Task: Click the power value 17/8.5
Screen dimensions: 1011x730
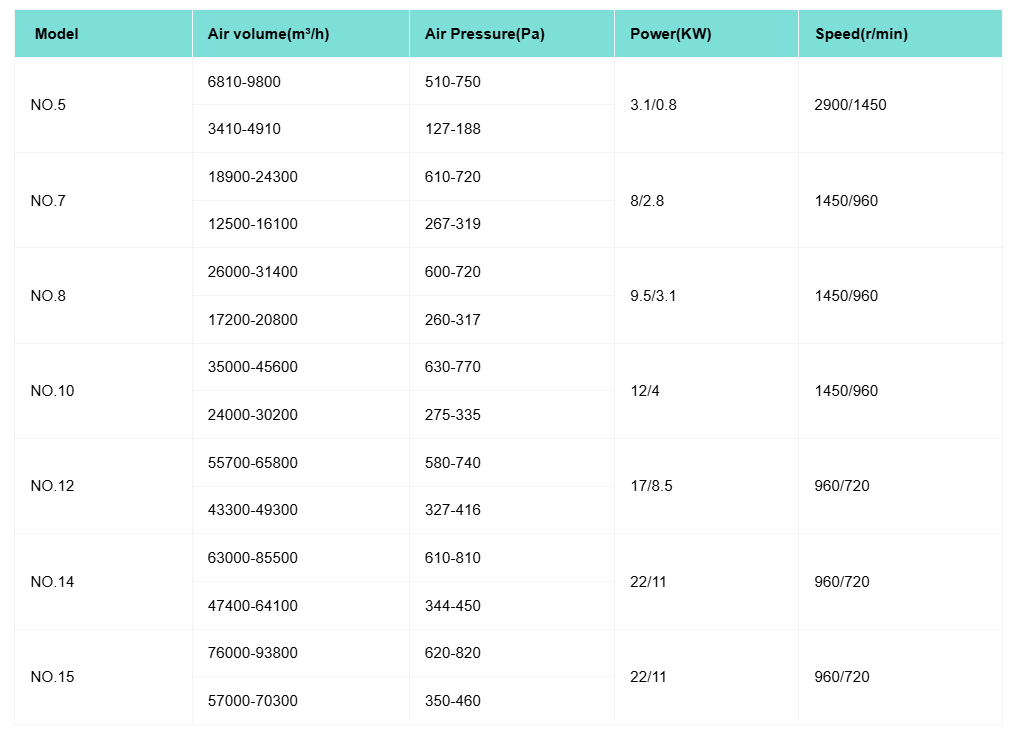Action: 651,486
